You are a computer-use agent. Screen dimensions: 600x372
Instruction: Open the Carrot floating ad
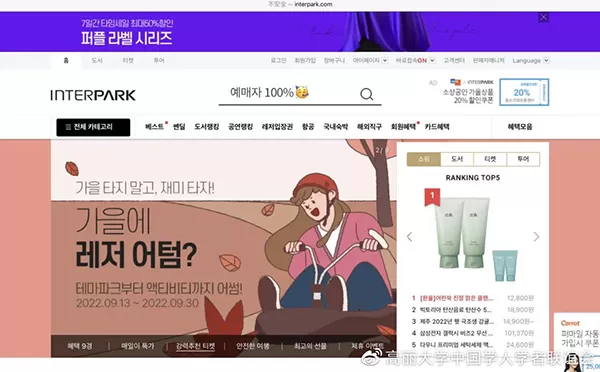(577, 342)
